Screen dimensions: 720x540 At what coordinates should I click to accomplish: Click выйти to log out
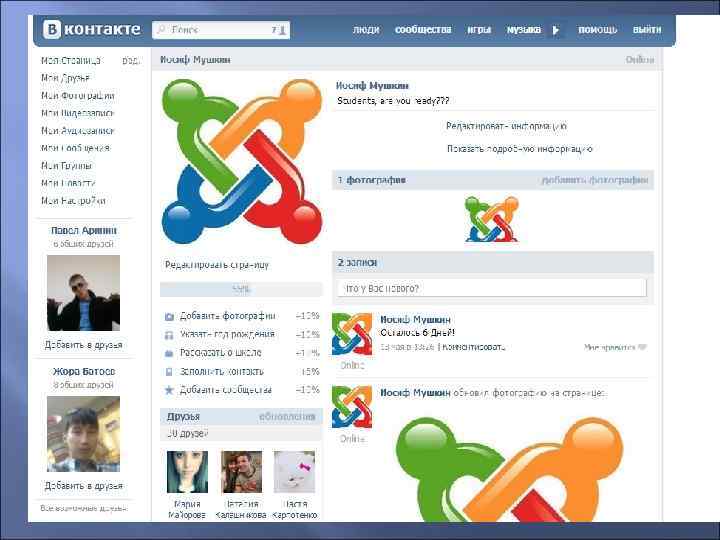647,30
